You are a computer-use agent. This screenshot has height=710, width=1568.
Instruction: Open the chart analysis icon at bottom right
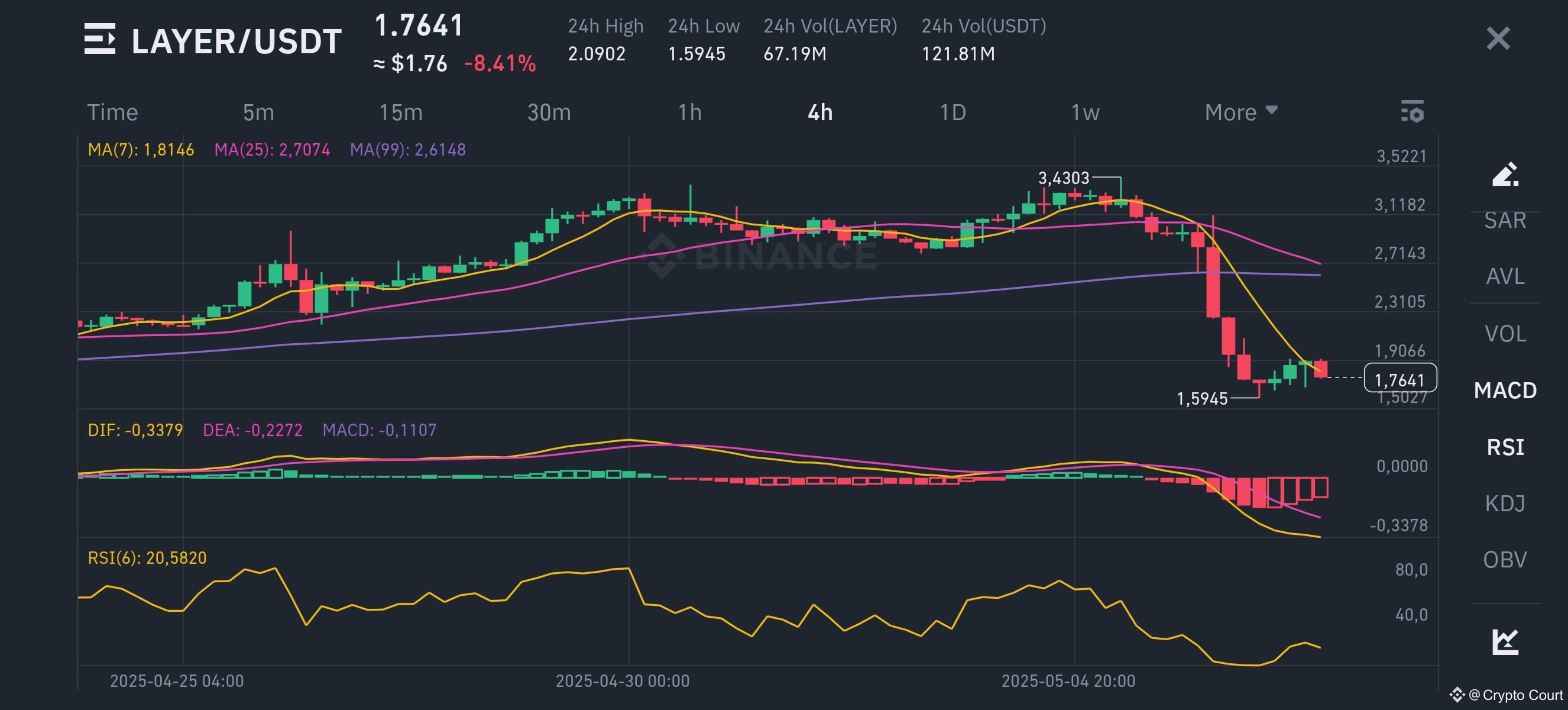1505,642
